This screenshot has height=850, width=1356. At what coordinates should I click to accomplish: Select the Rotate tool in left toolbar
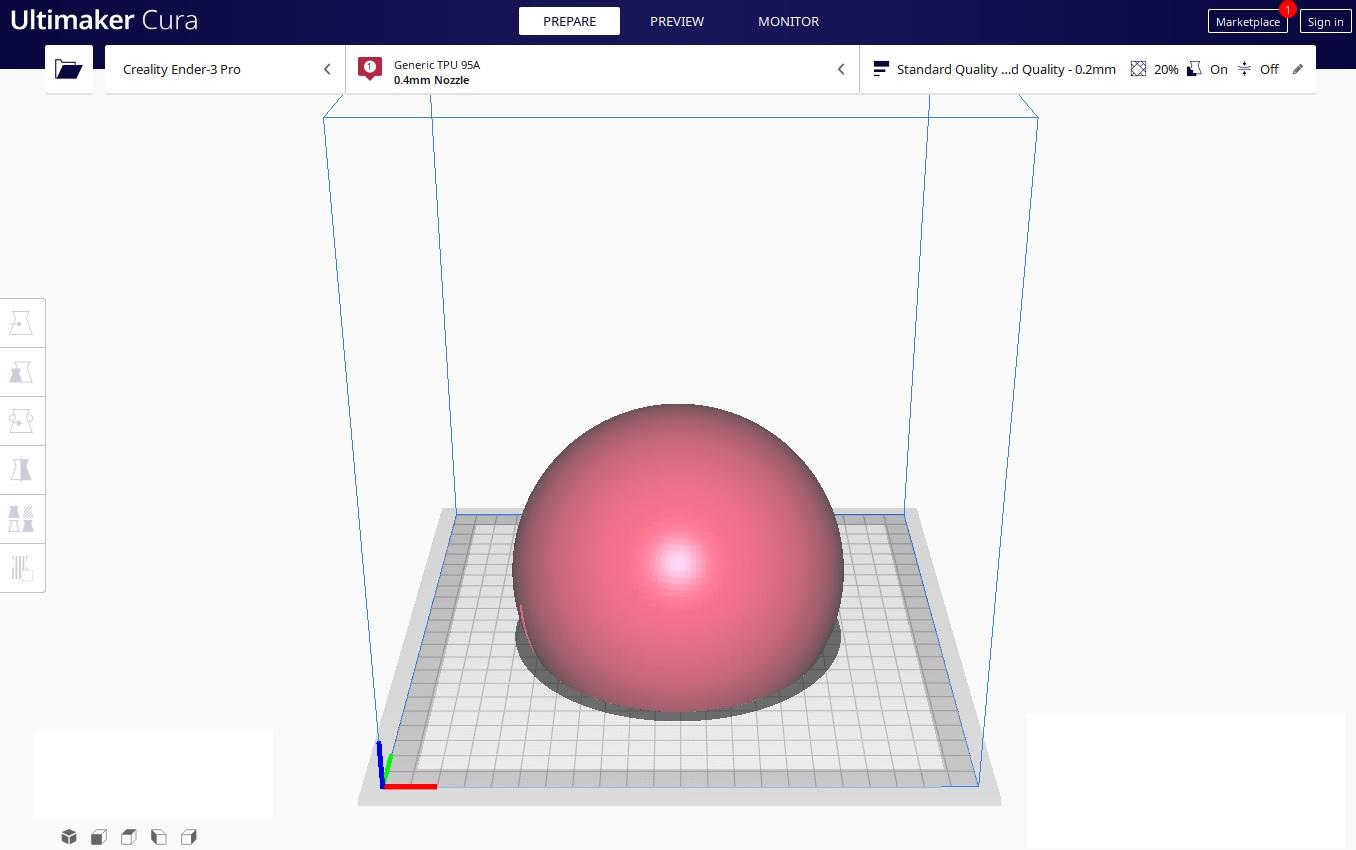click(21, 421)
